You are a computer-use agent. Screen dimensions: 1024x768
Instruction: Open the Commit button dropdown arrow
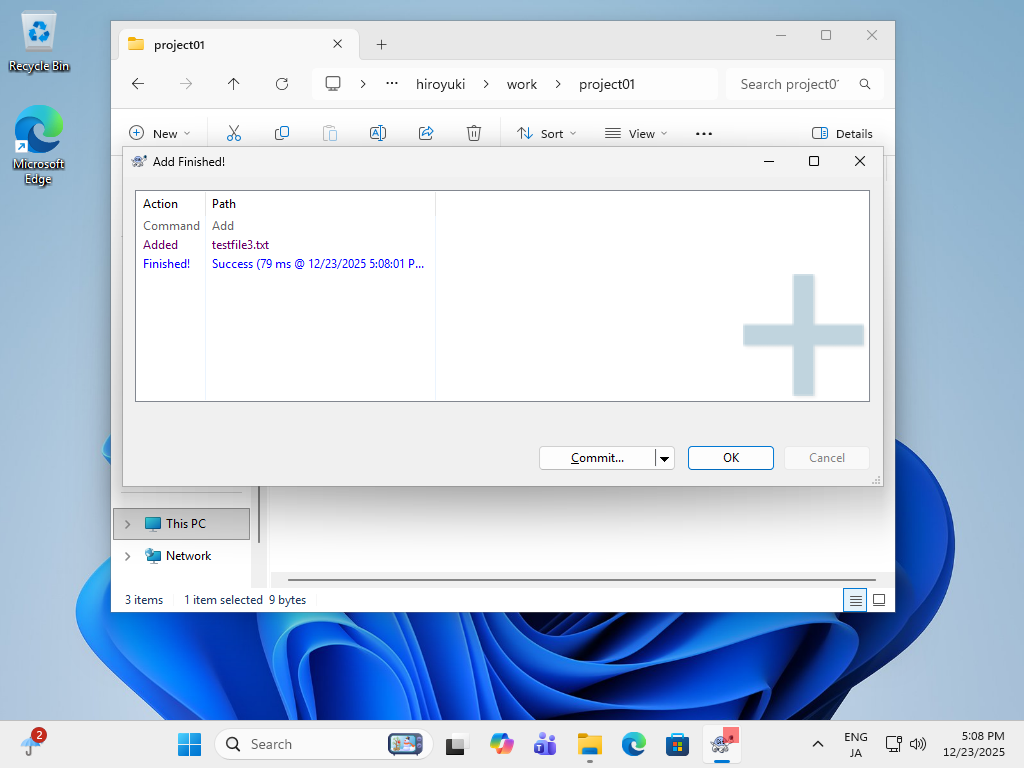(665, 458)
